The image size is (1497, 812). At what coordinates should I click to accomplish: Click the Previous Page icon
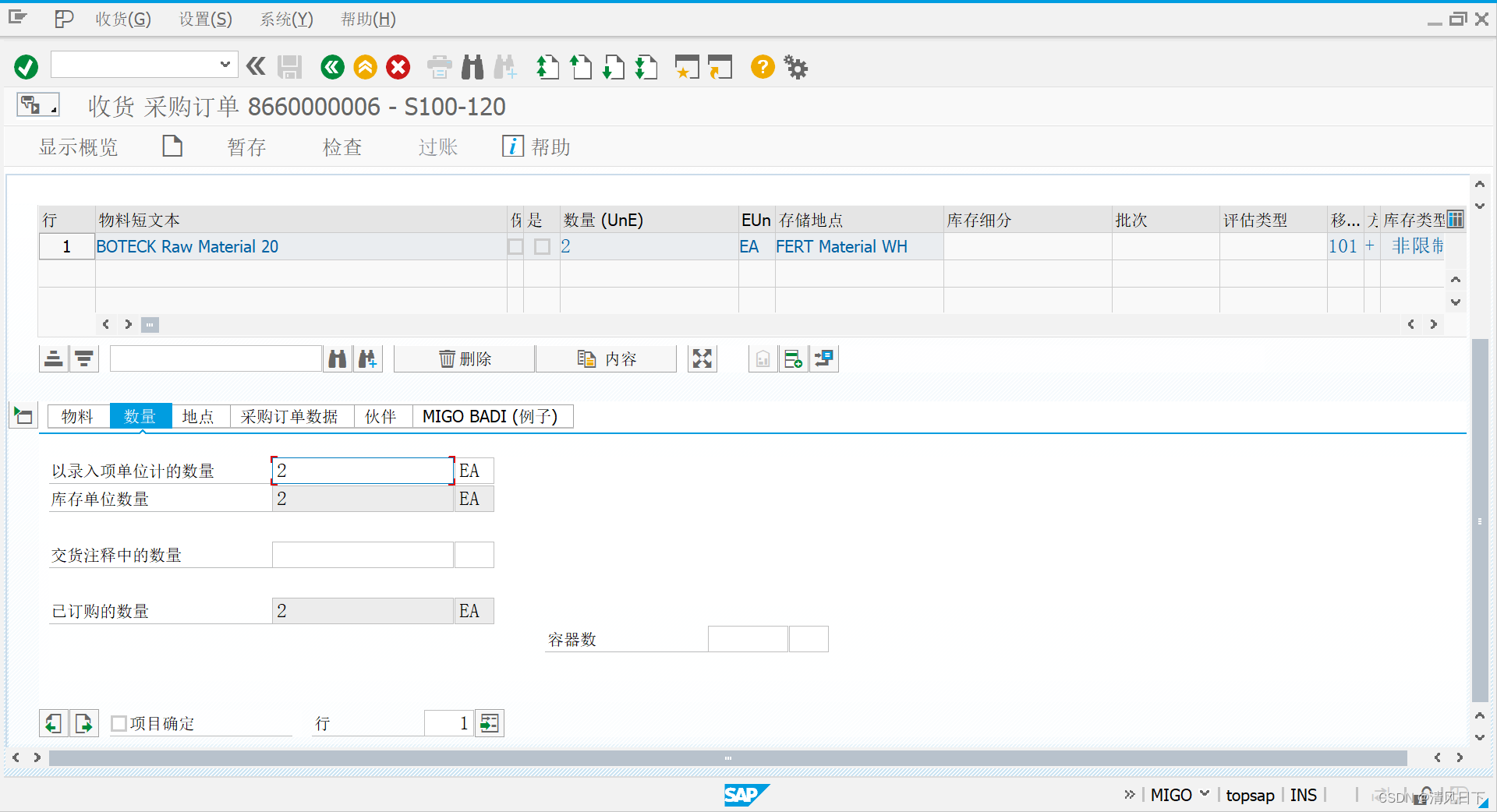[x=581, y=67]
